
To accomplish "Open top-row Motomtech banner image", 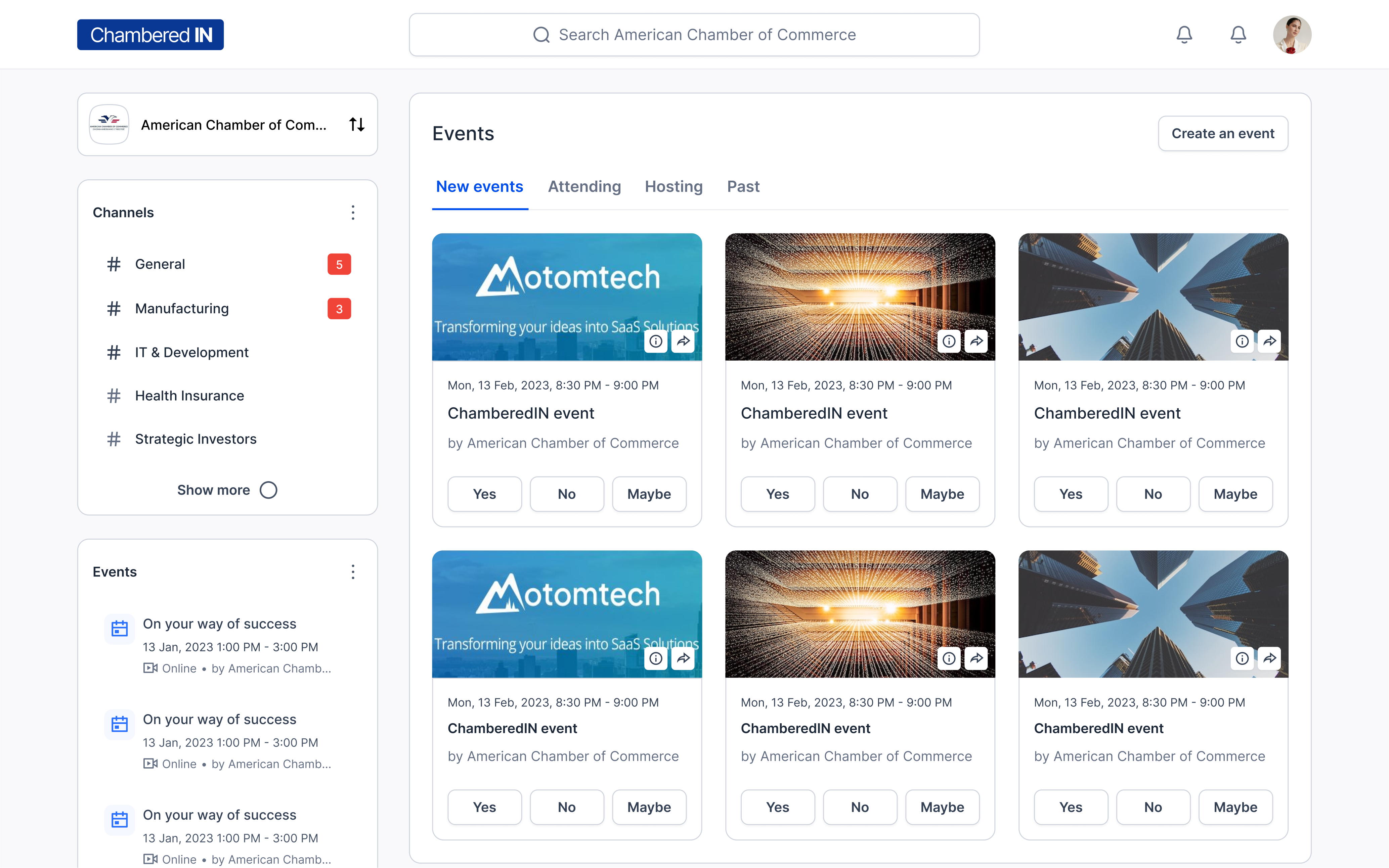I will point(567,297).
